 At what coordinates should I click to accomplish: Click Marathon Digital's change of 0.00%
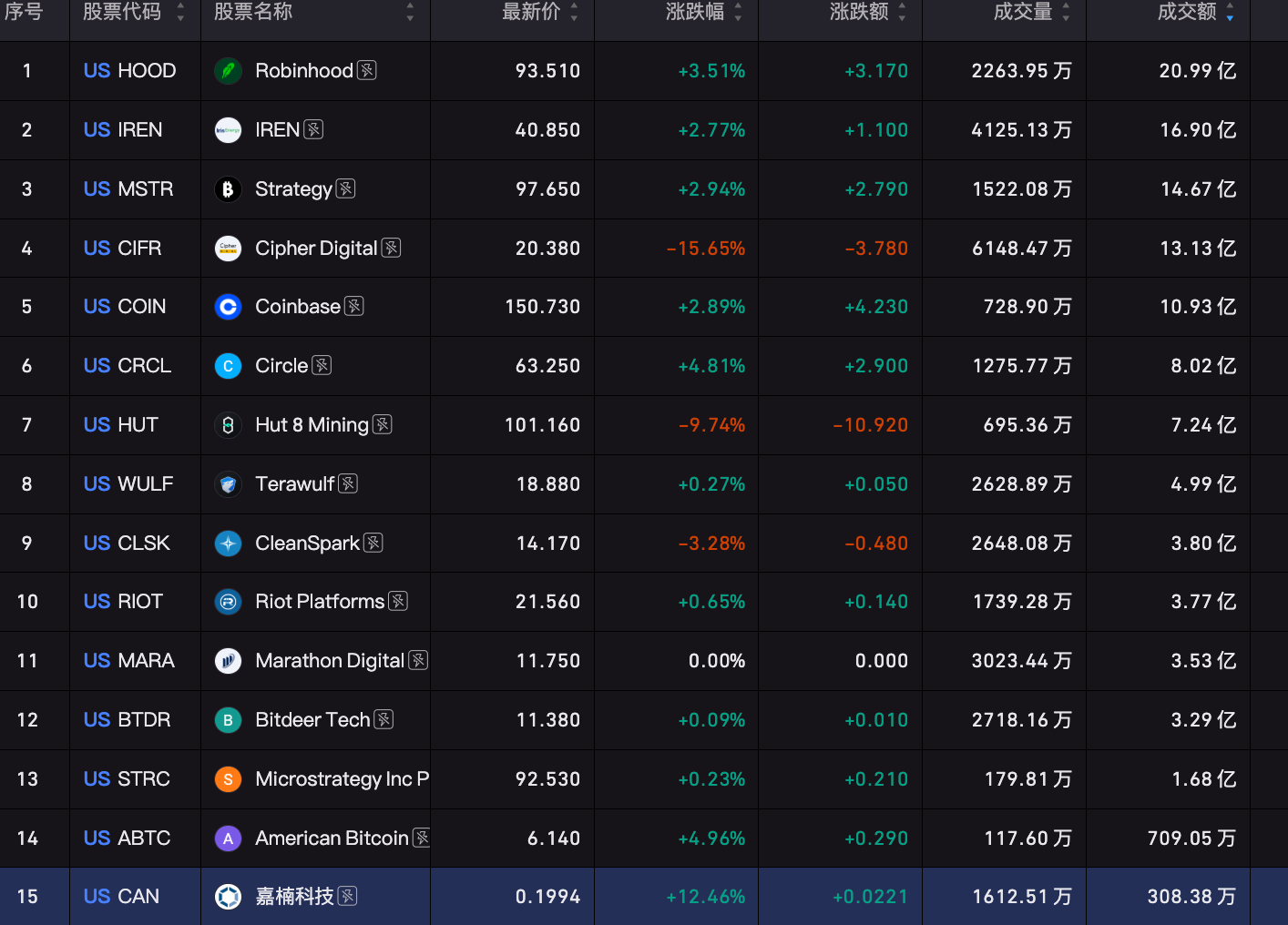click(717, 661)
